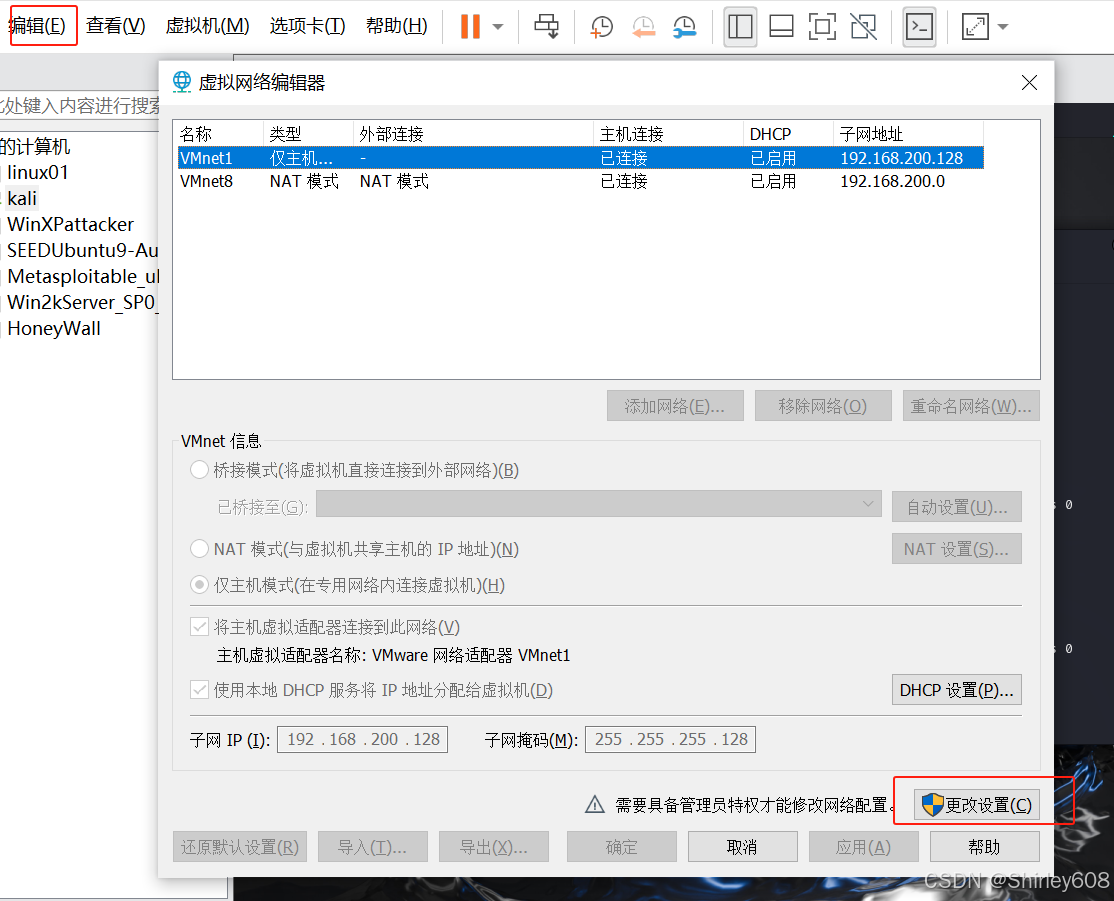Take a snapshot with the clock-plus icon

pyautogui.click(x=601, y=27)
